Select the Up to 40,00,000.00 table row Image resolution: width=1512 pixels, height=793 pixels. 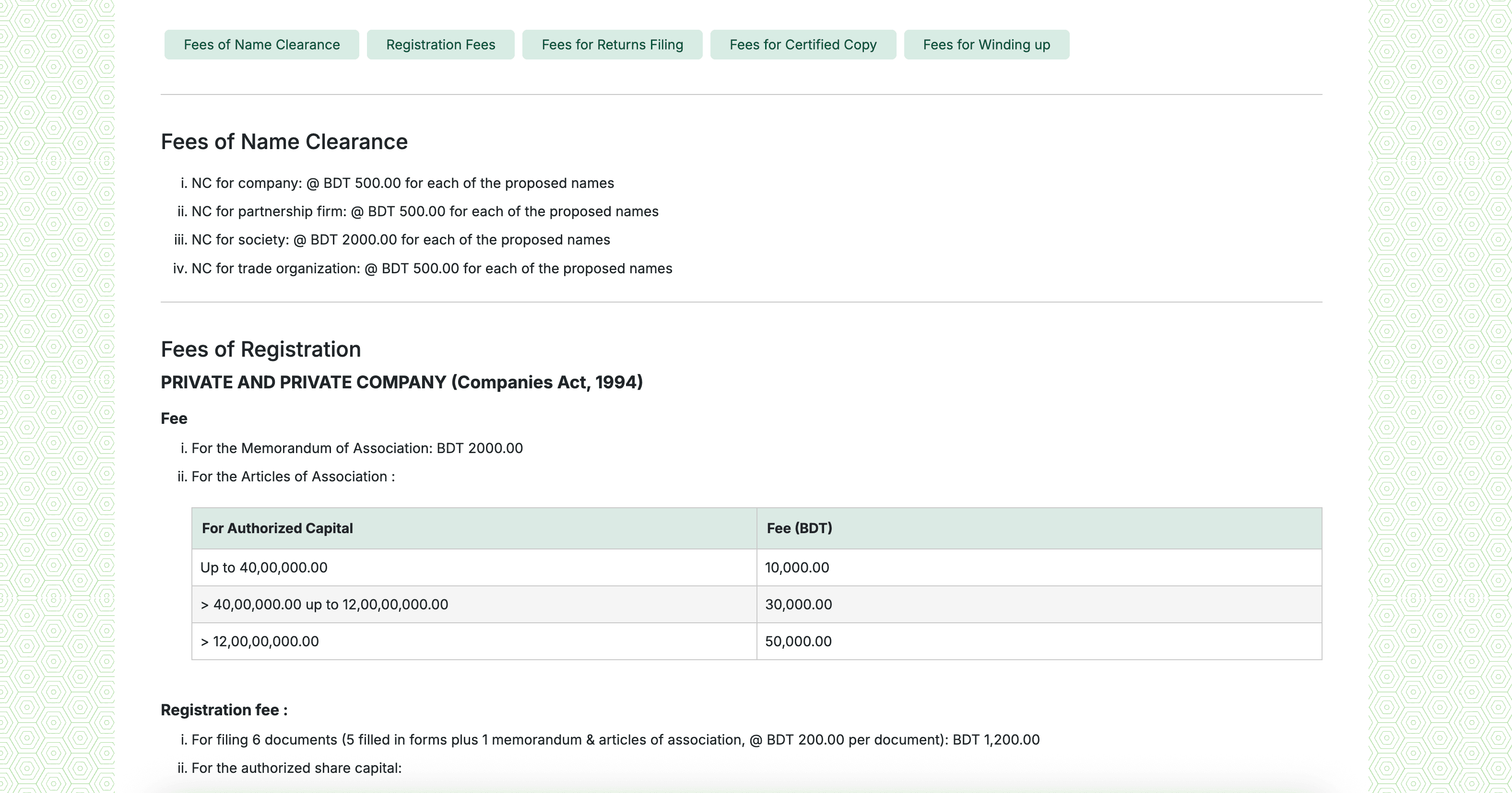pyautogui.click(x=263, y=567)
